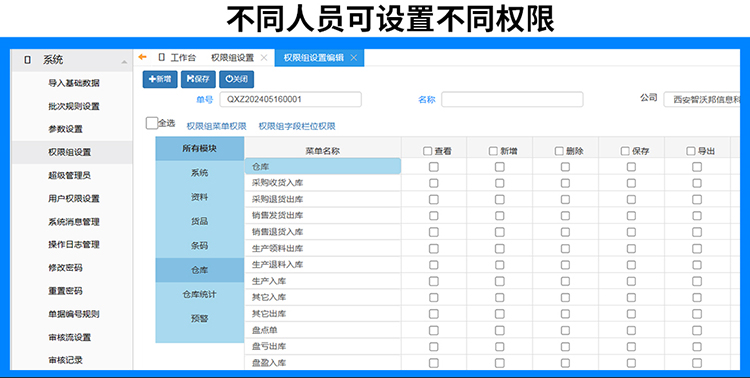Check 保存 for 其它出库 row
Image resolution: width=750 pixels, height=378 pixels.
631,314
